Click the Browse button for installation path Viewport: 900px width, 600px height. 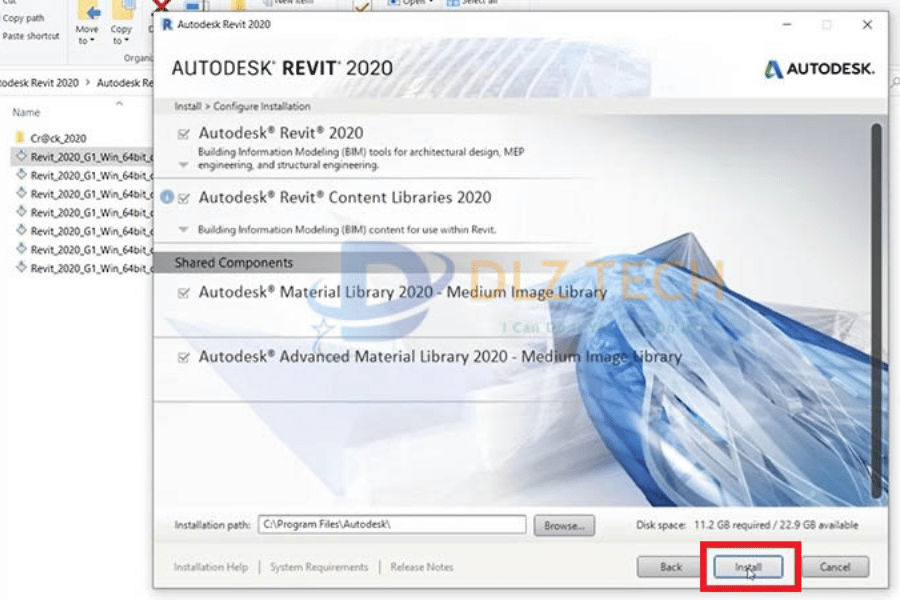pos(564,525)
